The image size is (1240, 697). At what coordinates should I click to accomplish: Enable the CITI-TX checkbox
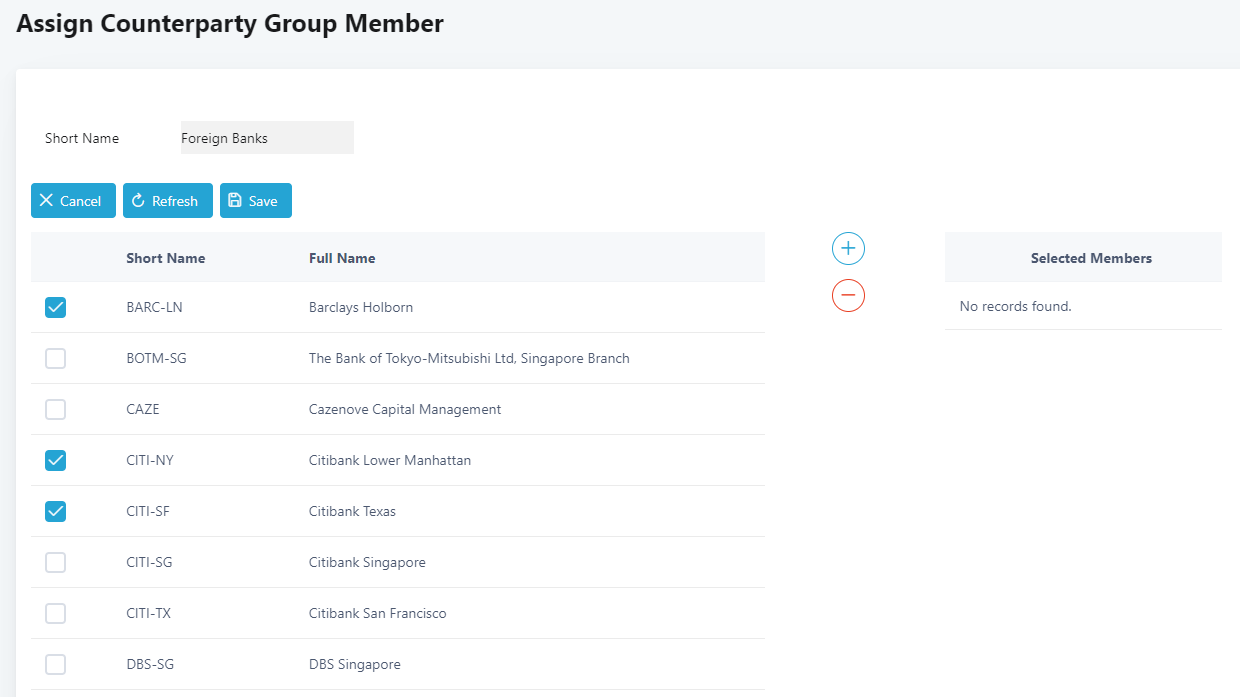coord(56,613)
